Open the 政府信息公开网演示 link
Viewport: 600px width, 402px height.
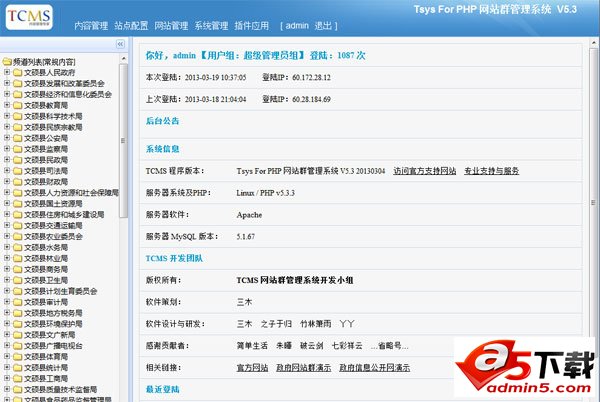[375, 368]
